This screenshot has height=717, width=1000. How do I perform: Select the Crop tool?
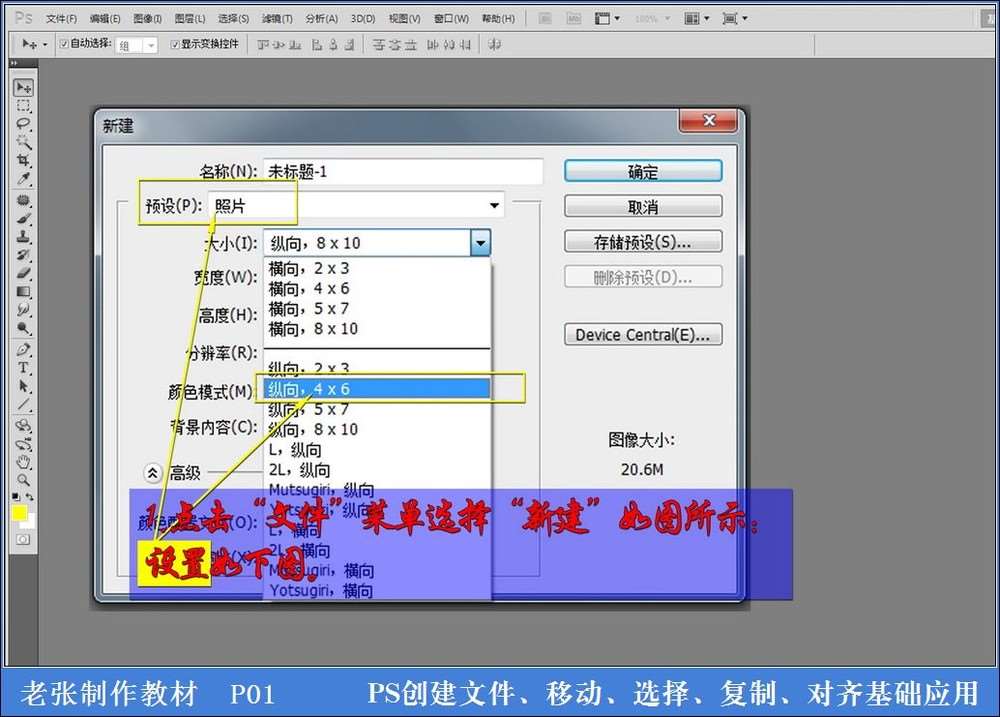(24, 159)
